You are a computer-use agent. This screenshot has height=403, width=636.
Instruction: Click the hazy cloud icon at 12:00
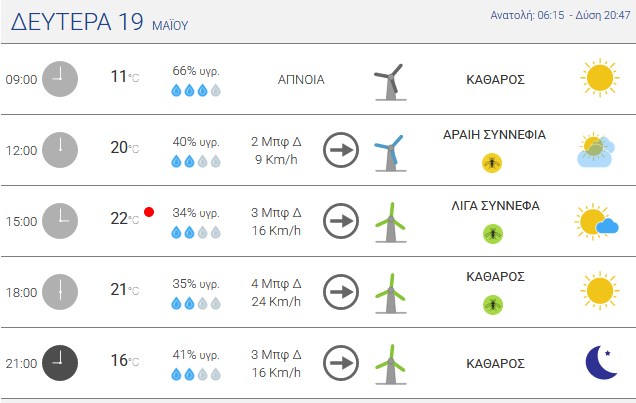[596, 150]
